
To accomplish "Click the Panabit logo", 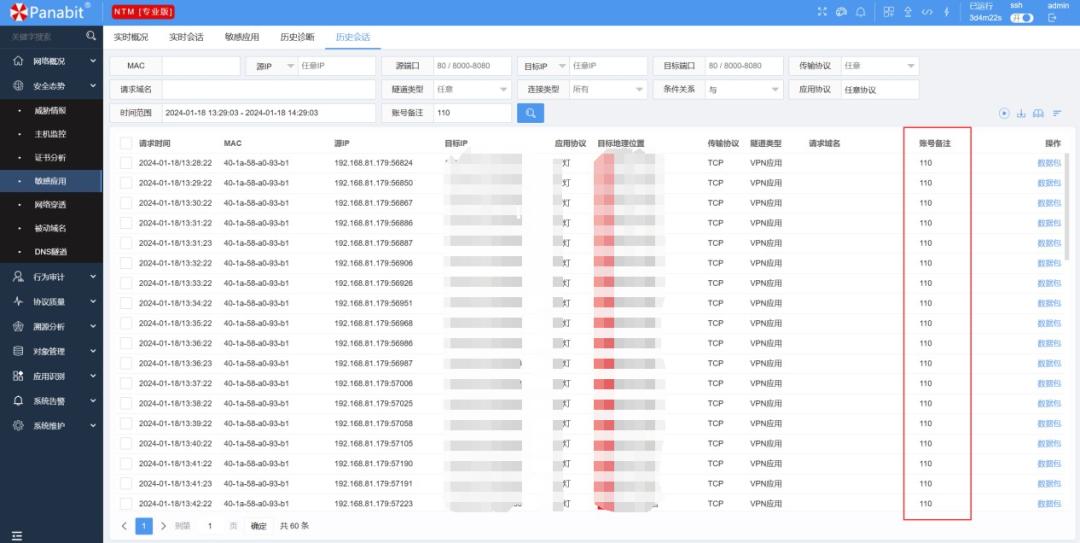I will pyautogui.click(x=50, y=12).
